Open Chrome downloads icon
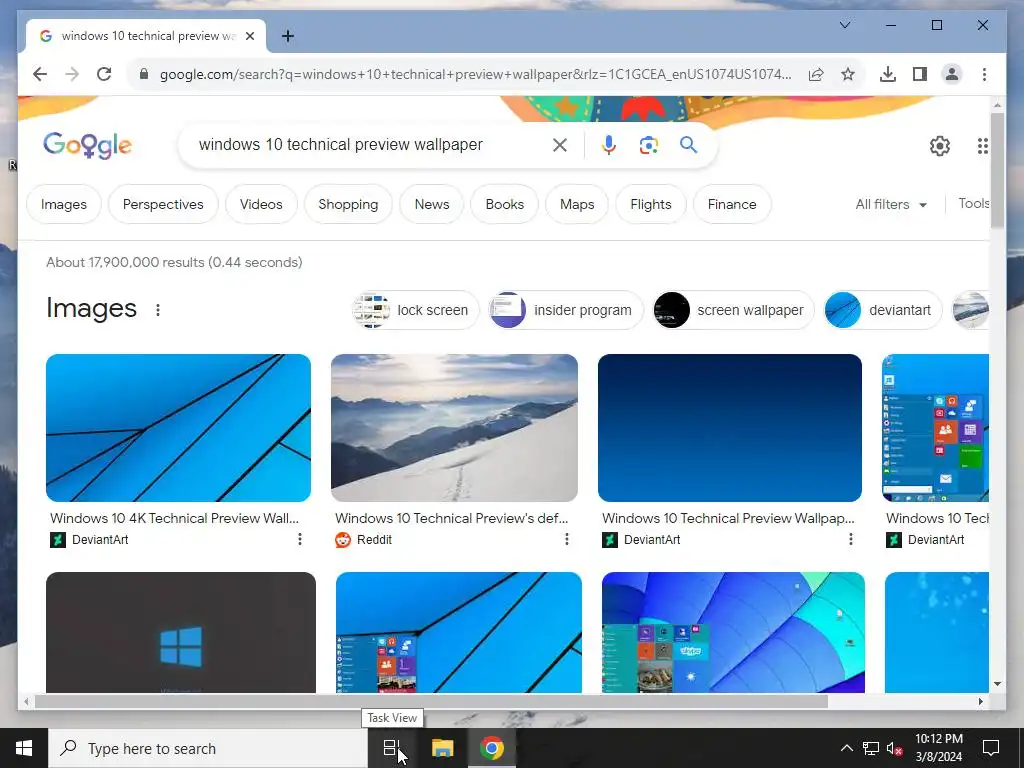 [888, 74]
